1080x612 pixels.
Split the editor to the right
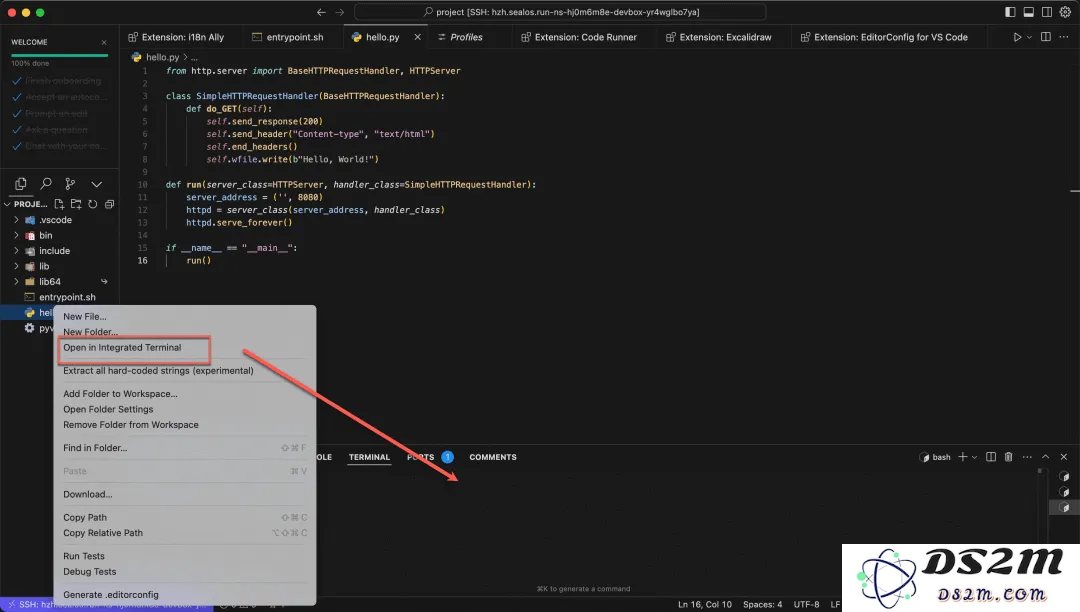[x=1046, y=37]
